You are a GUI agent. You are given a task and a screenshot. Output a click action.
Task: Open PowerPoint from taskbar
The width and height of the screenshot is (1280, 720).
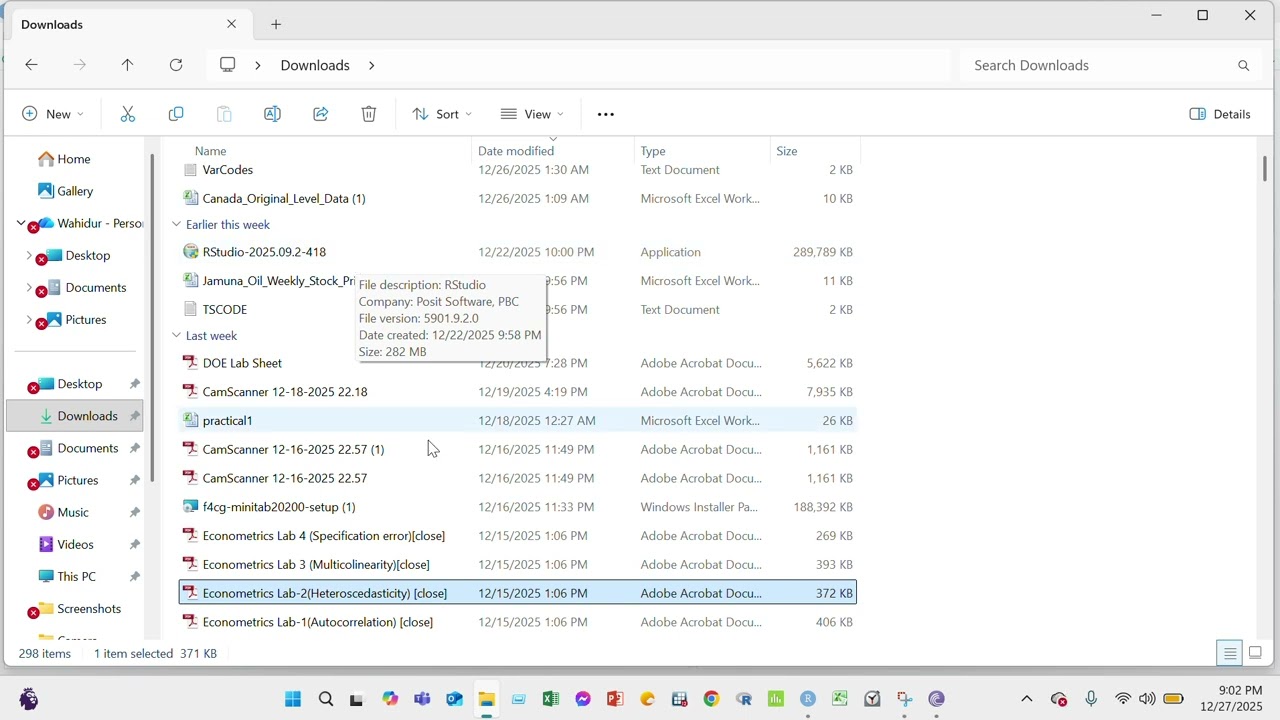(615, 699)
